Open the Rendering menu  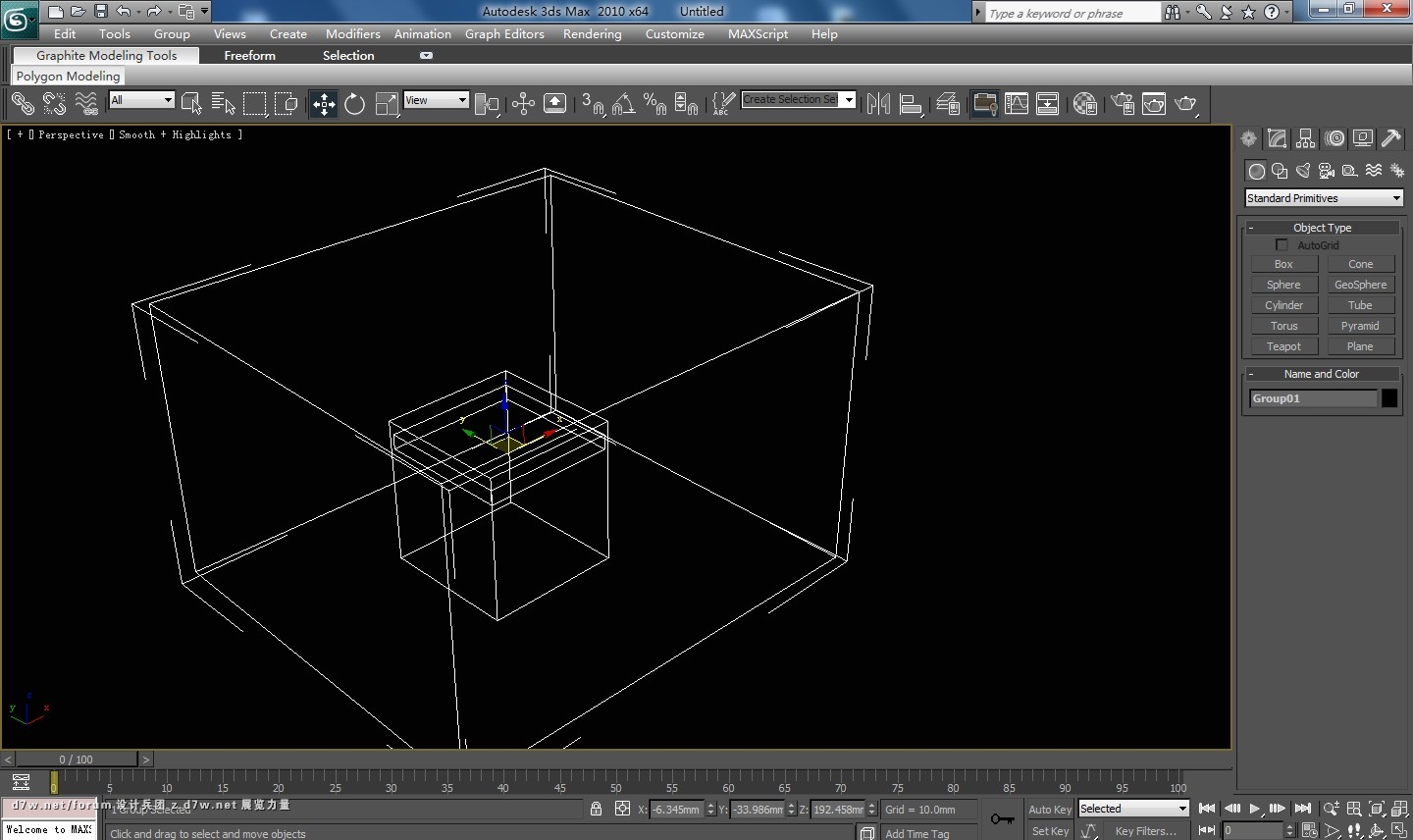pos(593,33)
